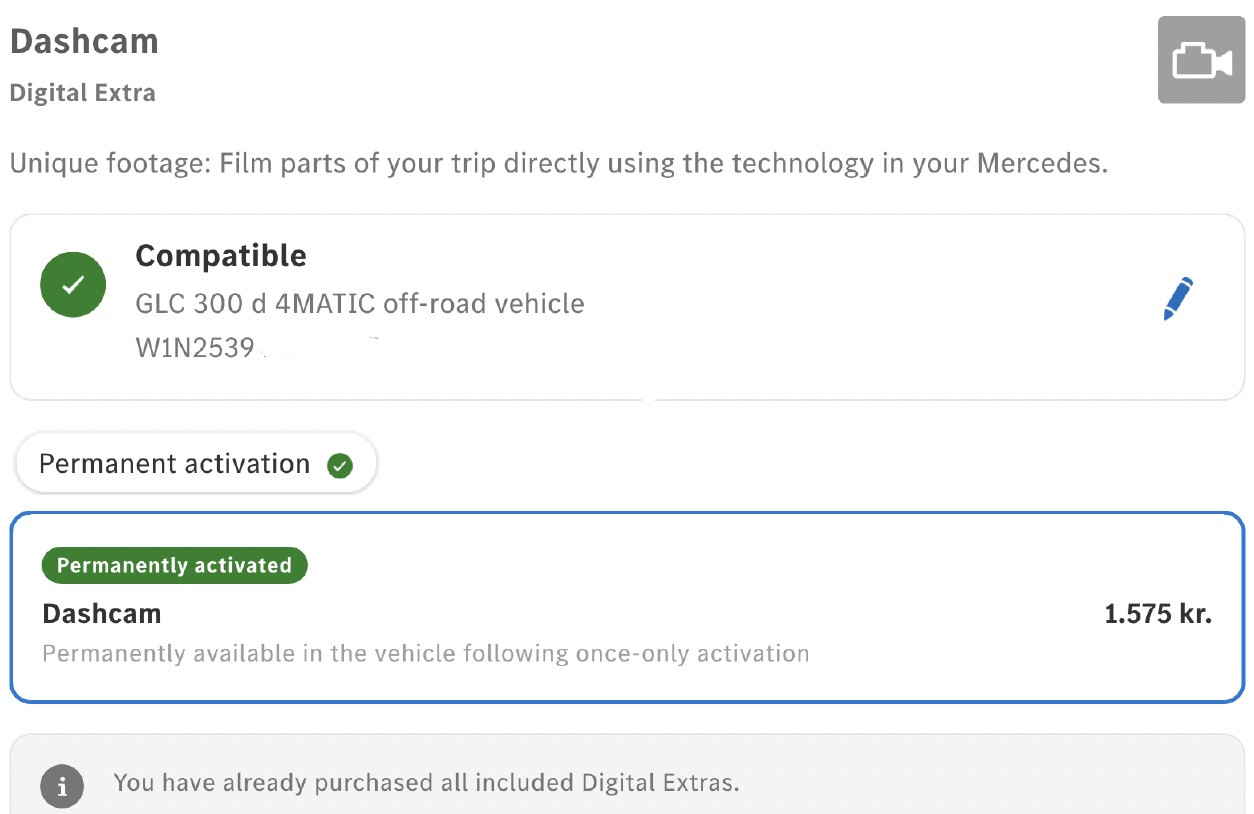Click the Dashcam video camera icon
1254x814 pixels.
1201,60
